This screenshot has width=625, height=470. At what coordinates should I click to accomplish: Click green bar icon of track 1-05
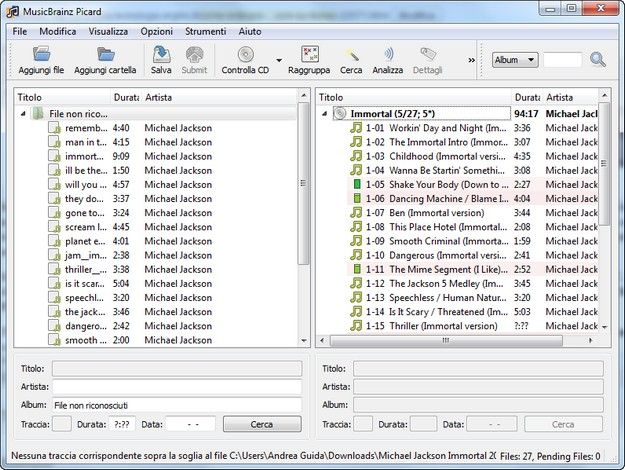[357, 184]
